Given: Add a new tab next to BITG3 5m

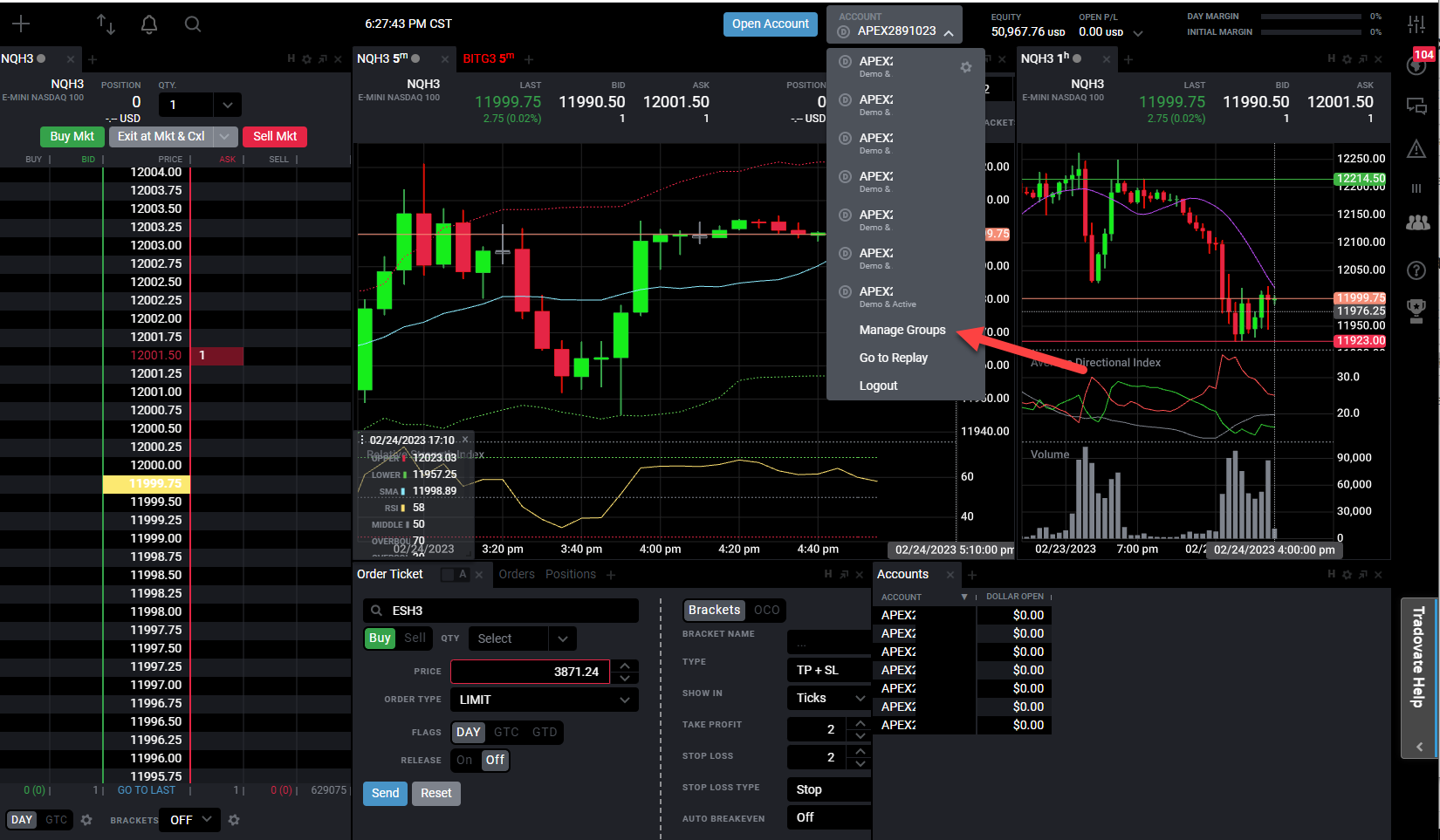Looking at the screenshot, I should click(528, 59).
